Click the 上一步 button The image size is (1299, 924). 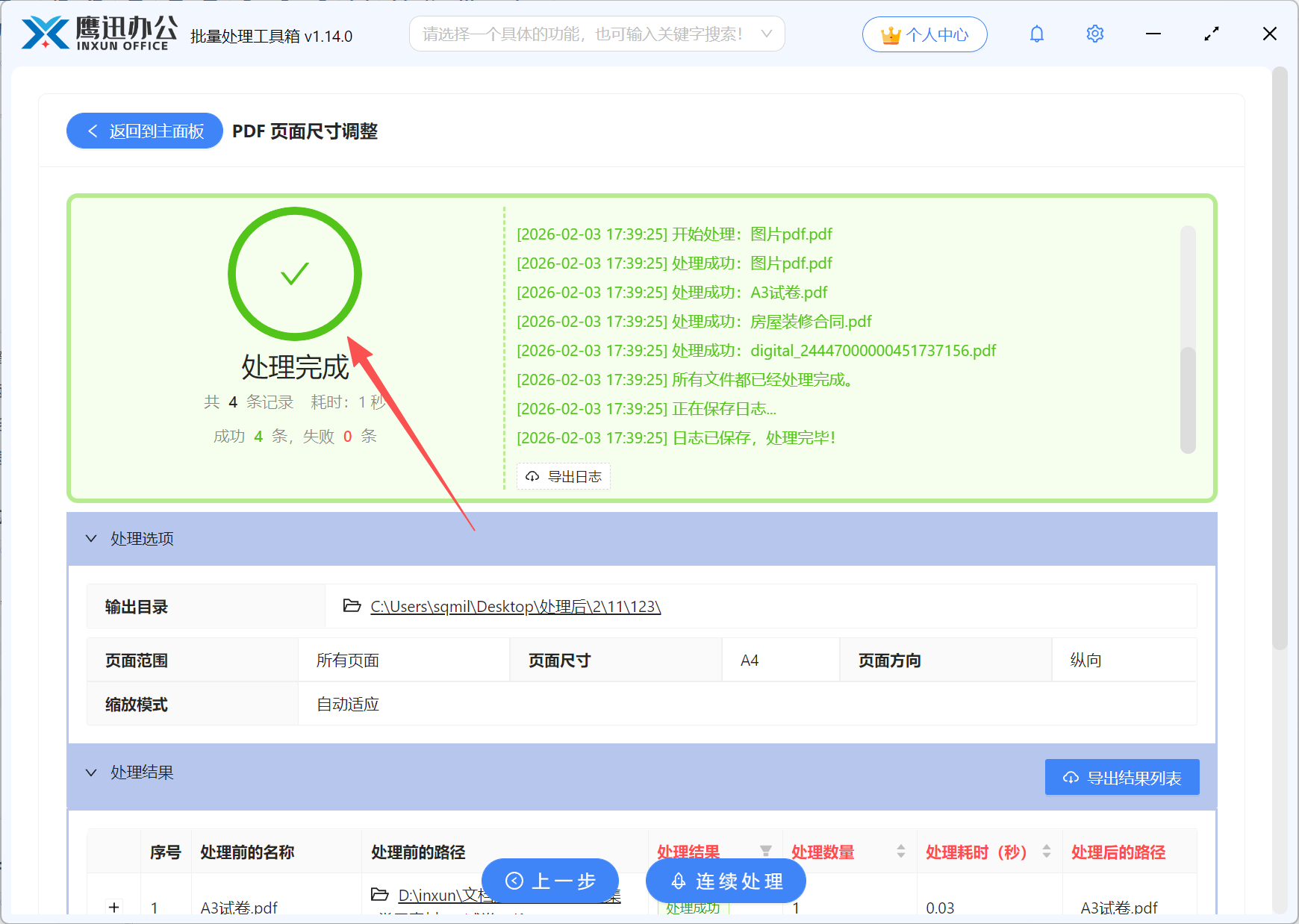(550, 881)
